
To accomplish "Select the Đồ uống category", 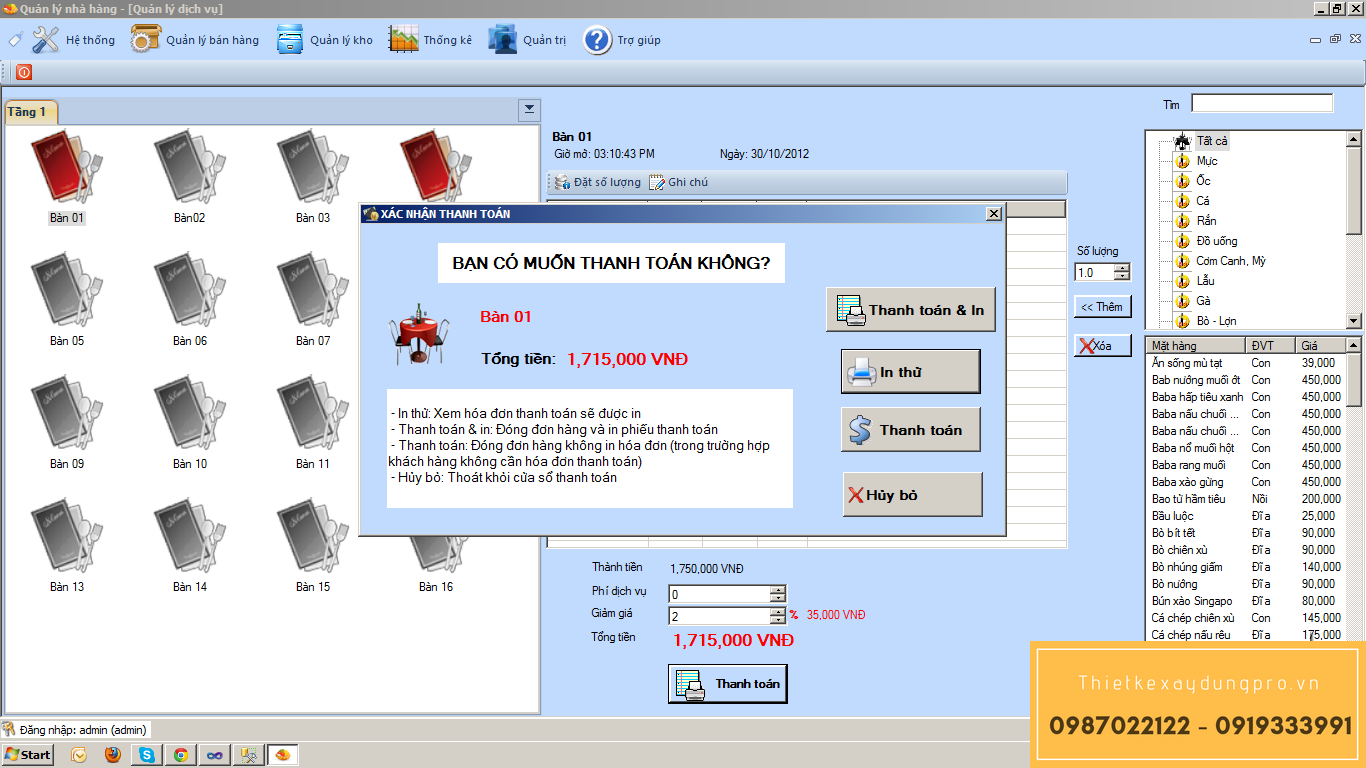I will coord(1216,241).
